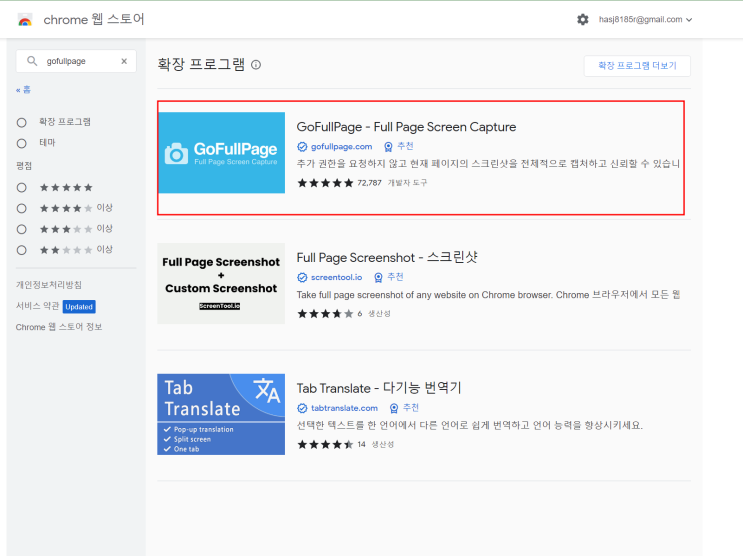Click the 추천 badge icon for GoFullPage
The width and height of the screenshot is (743, 556).
[x=388, y=146]
